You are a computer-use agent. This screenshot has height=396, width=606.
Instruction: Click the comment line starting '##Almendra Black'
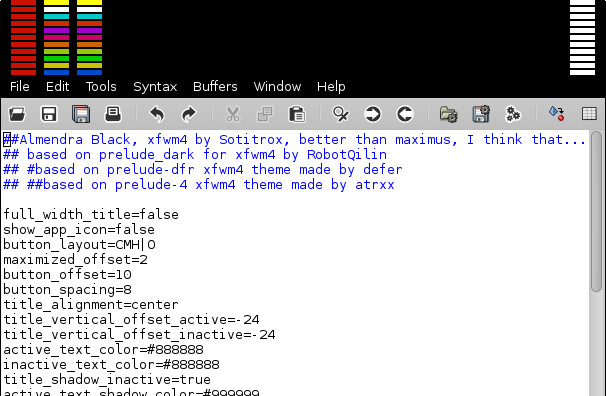tap(294, 139)
